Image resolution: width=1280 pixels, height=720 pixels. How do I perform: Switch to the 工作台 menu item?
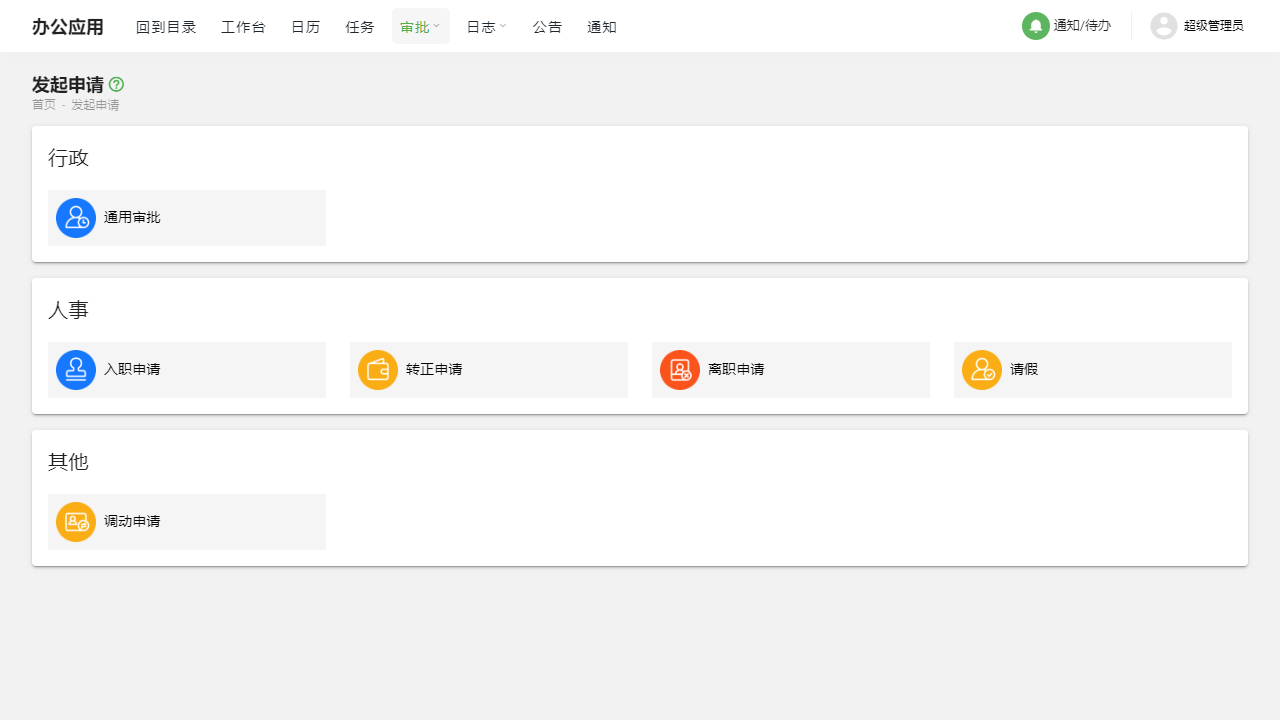243,26
